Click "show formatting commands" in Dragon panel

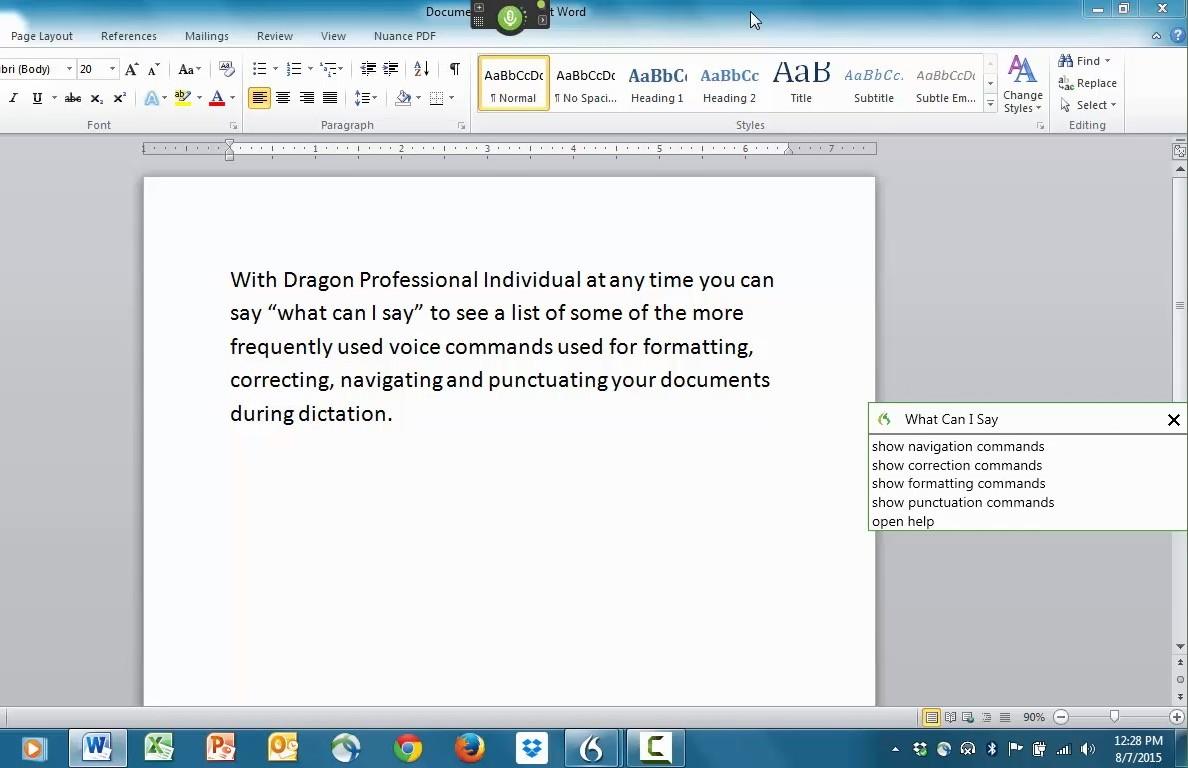958,484
